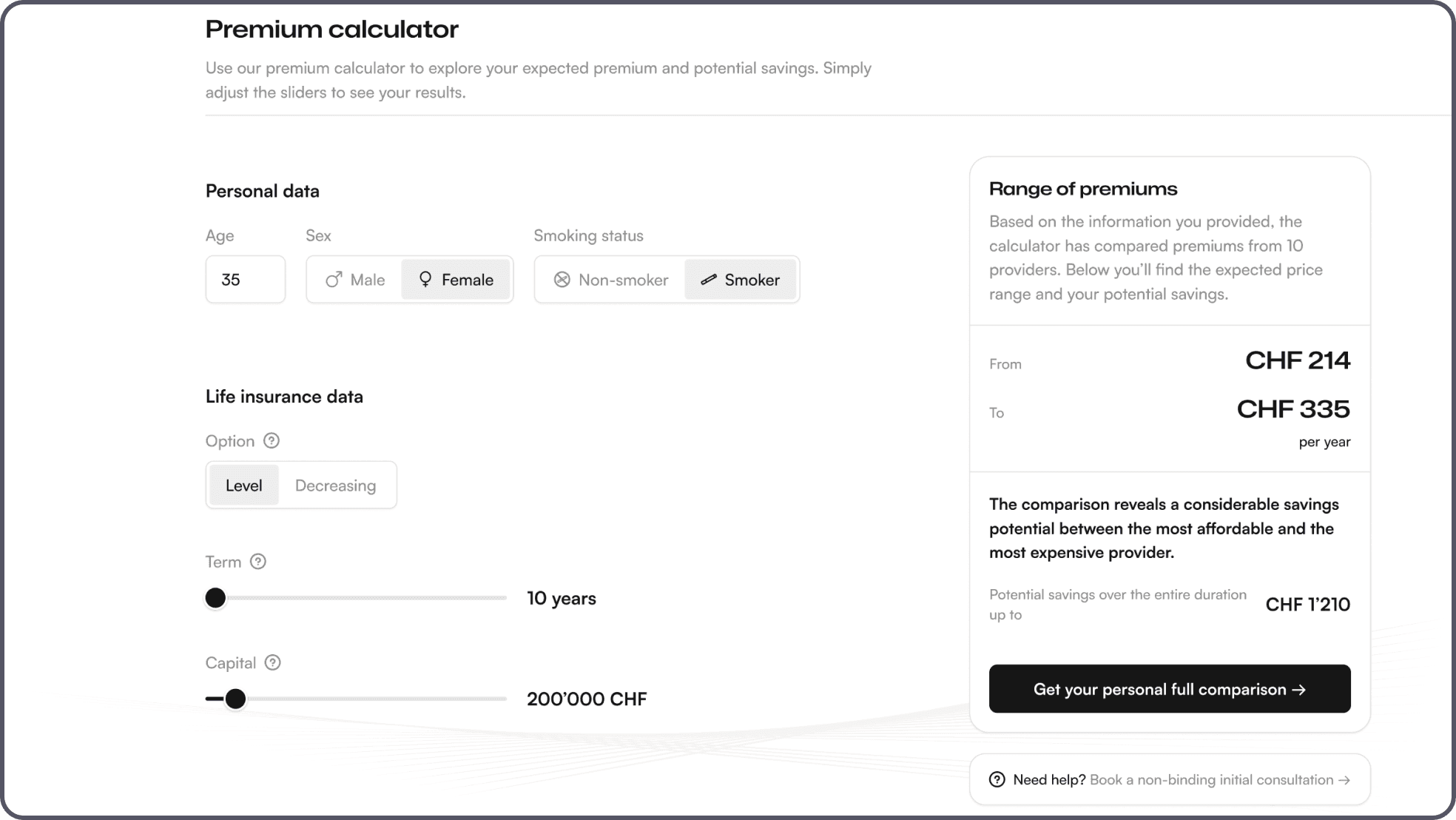Image resolution: width=1456 pixels, height=820 pixels.
Task: Click the Age input field showing 35
Action: coord(246,280)
